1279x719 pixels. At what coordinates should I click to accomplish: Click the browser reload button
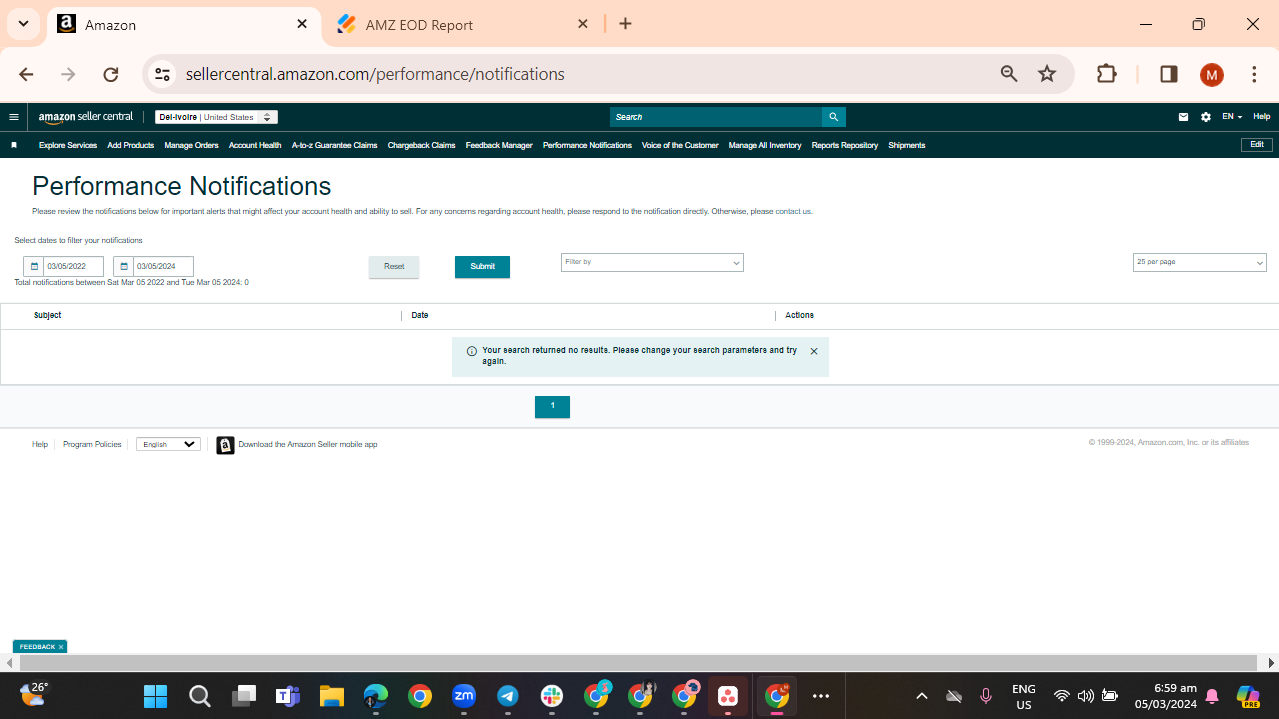pos(111,74)
